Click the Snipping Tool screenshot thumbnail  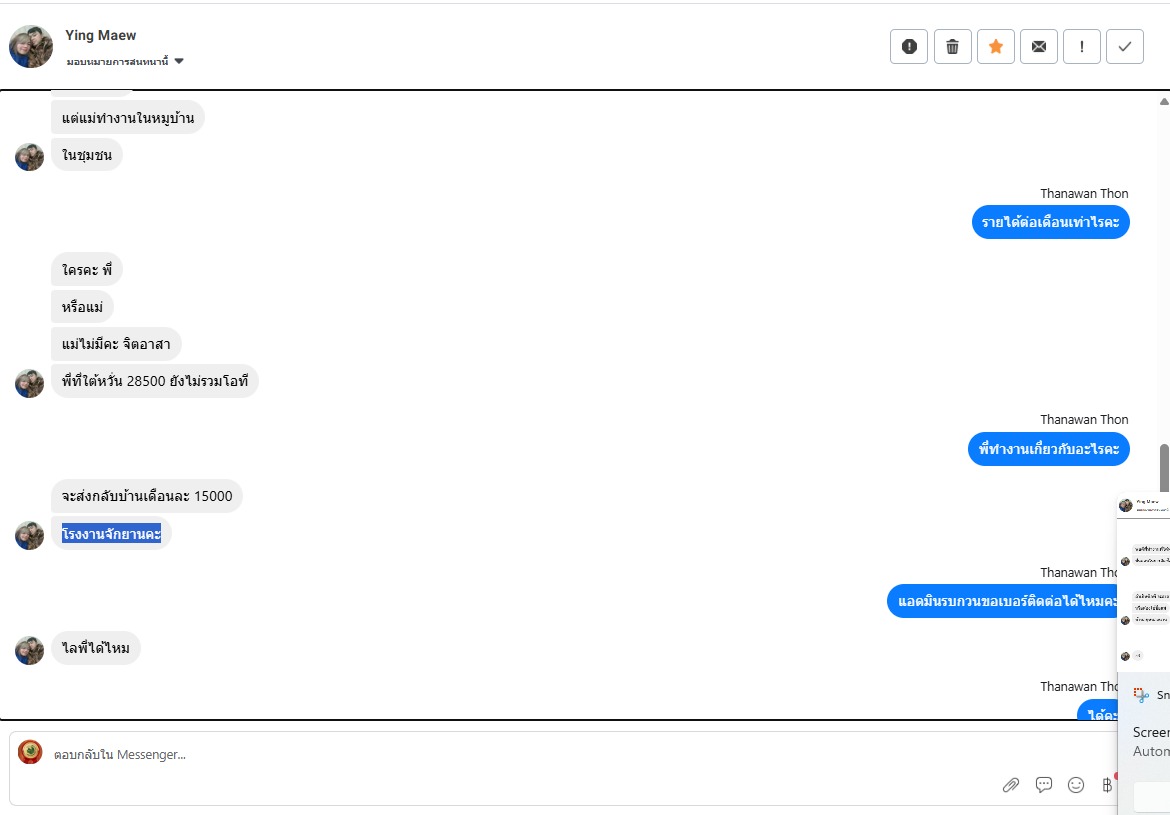click(x=1144, y=580)
